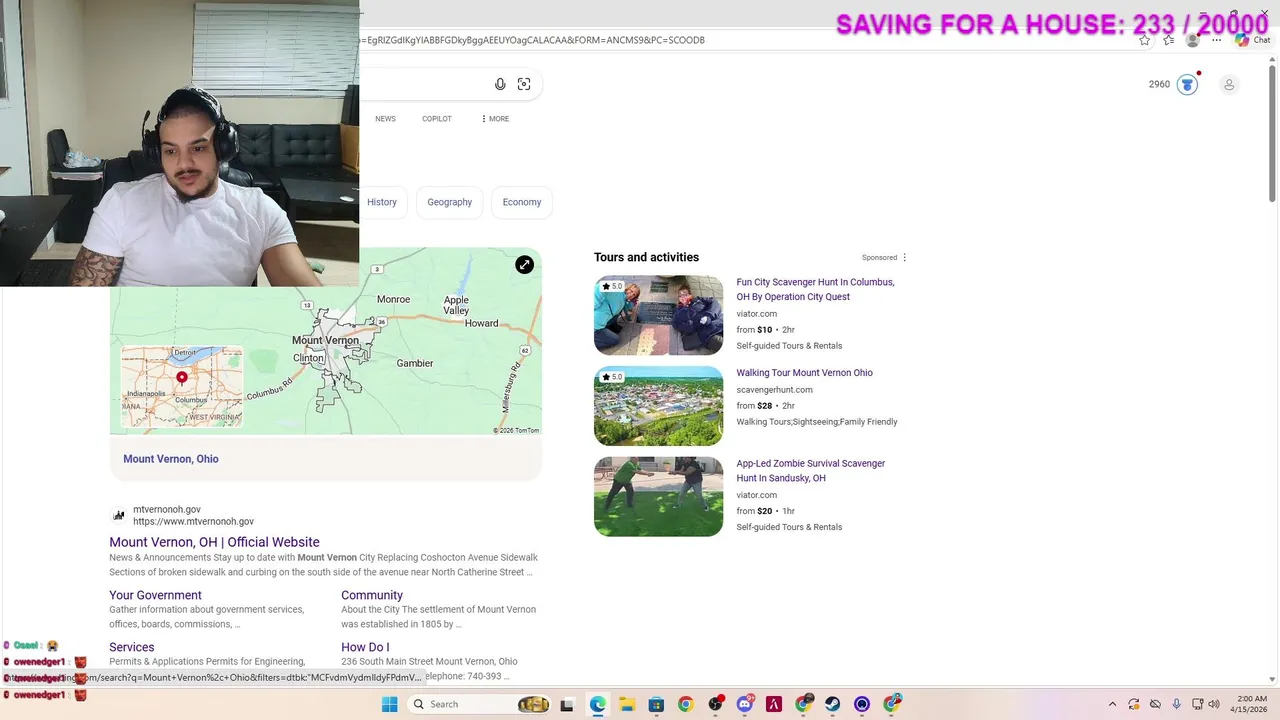The width and height of the screenshot is (1280, 720).
Task: Open Mount Vernon, OH Official Website result
Action: pos(214,542)
